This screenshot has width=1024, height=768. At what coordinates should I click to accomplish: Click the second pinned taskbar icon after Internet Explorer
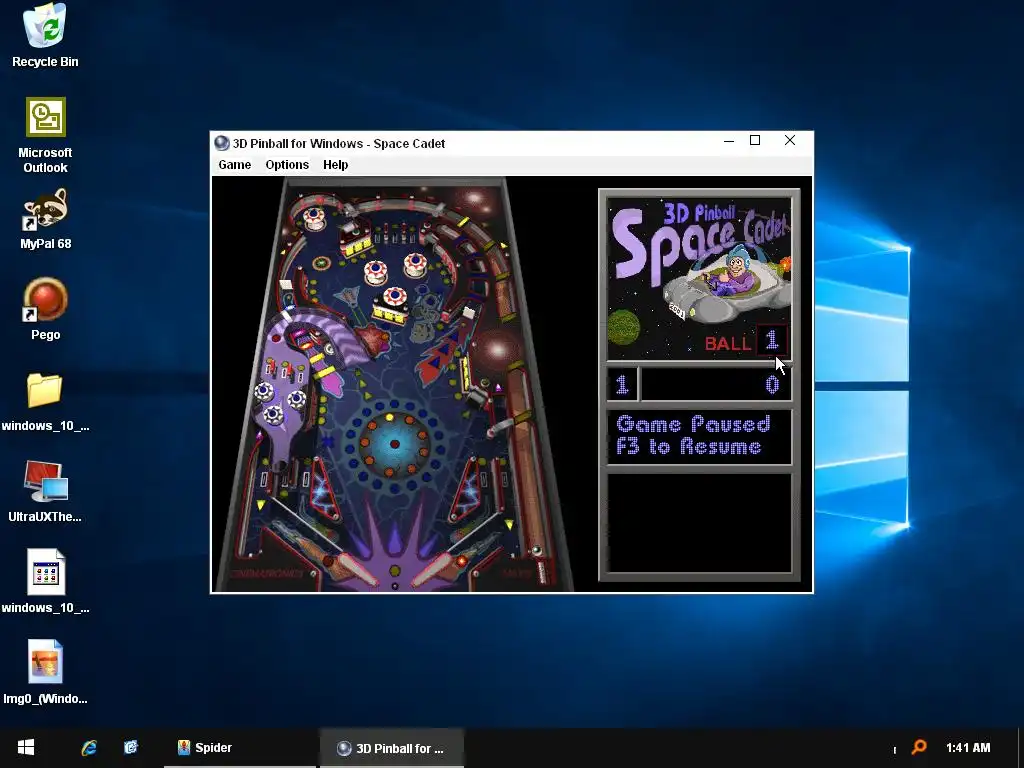click(x=131, y=748)
